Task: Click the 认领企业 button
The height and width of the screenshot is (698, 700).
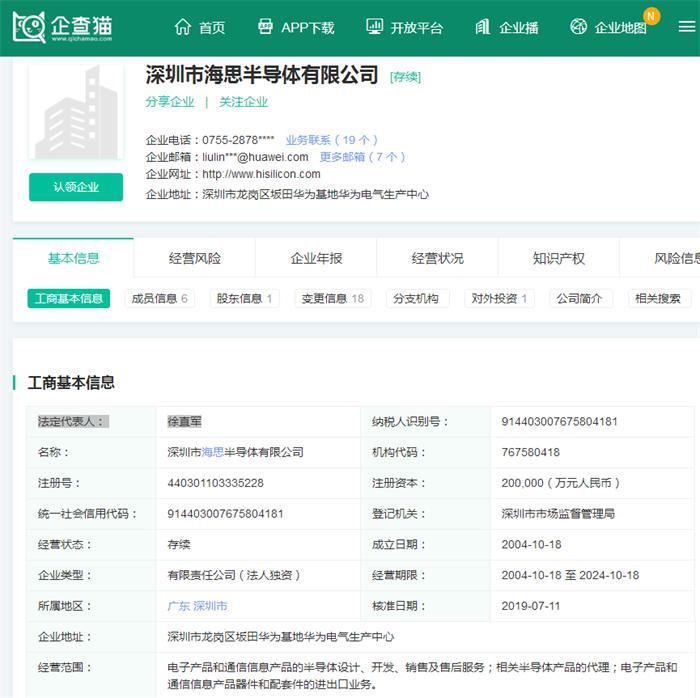Action: tap(76, 187)
